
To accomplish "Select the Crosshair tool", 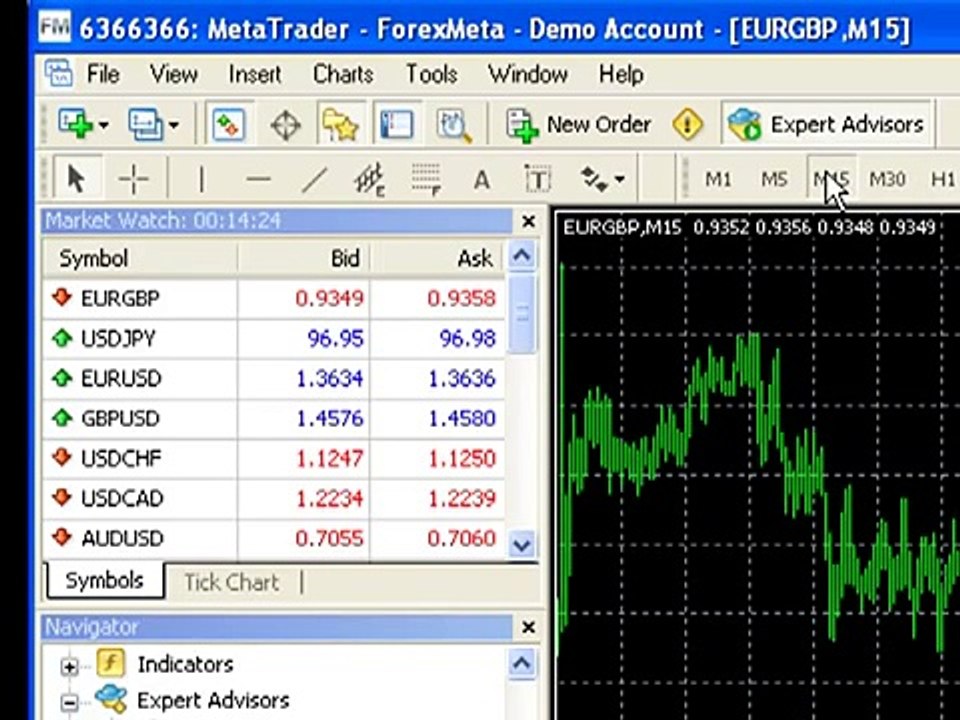I will click(x=133, y=179).
